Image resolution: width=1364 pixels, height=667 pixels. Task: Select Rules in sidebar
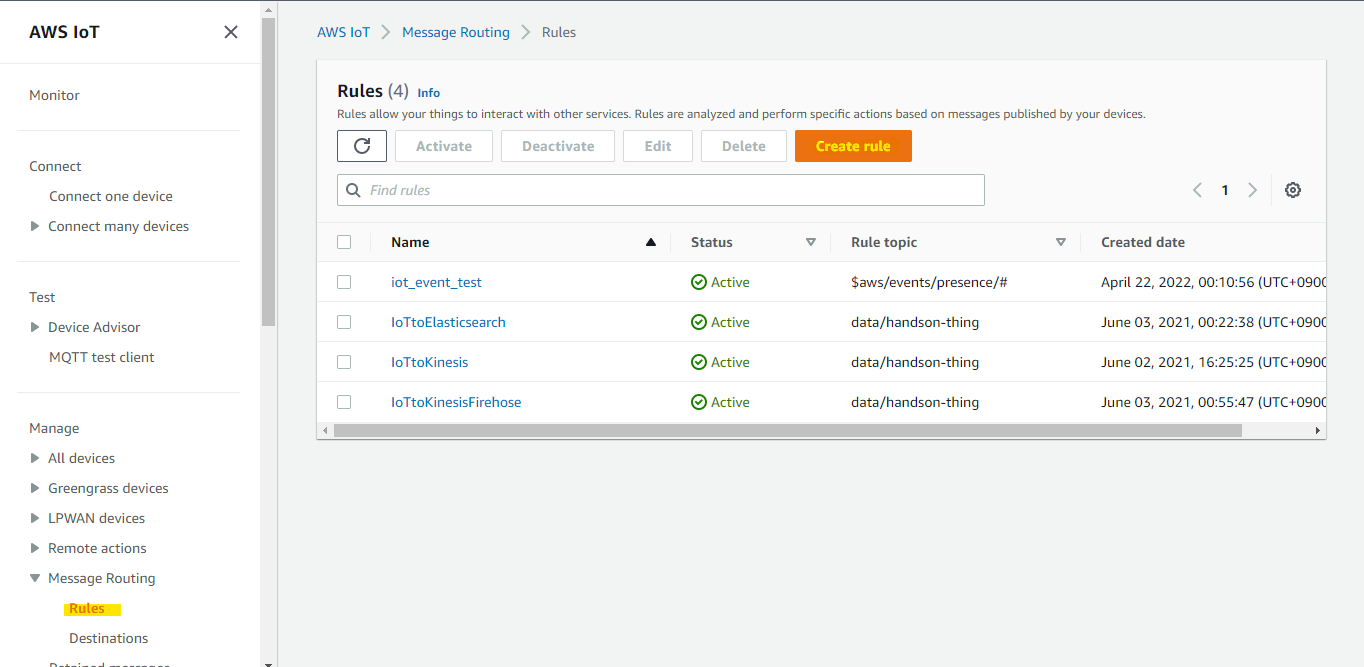coord(87,608)
